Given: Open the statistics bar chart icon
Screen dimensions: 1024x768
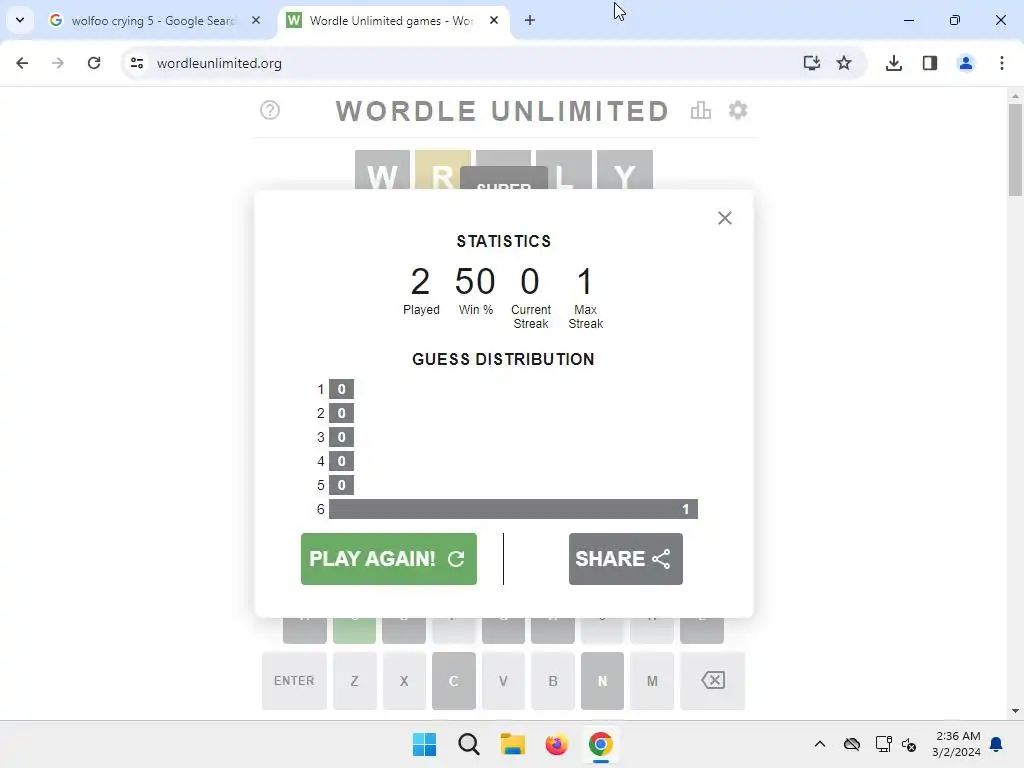Looking at the screenshot, I should coord(701,110).
